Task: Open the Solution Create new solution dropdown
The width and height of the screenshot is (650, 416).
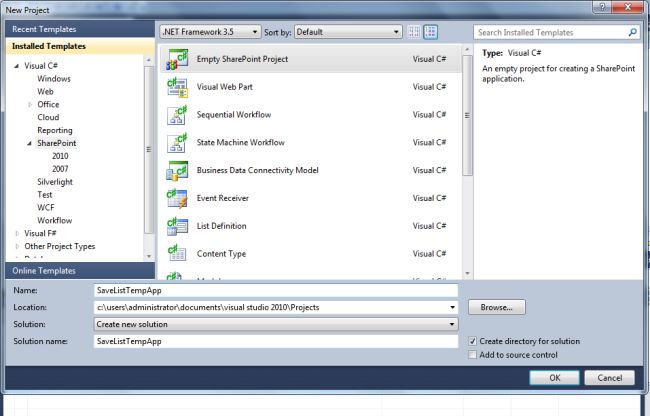Action: tap(276, 324)
